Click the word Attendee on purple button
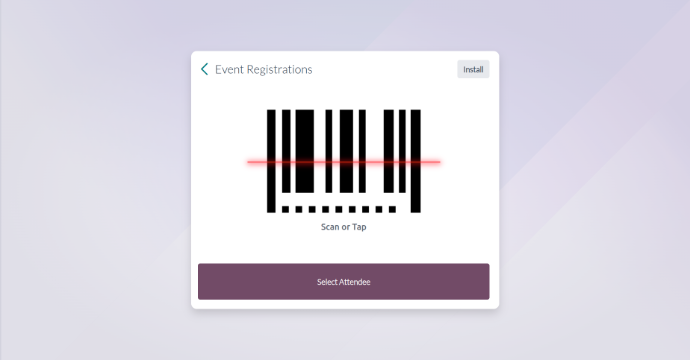 [354, 282]
